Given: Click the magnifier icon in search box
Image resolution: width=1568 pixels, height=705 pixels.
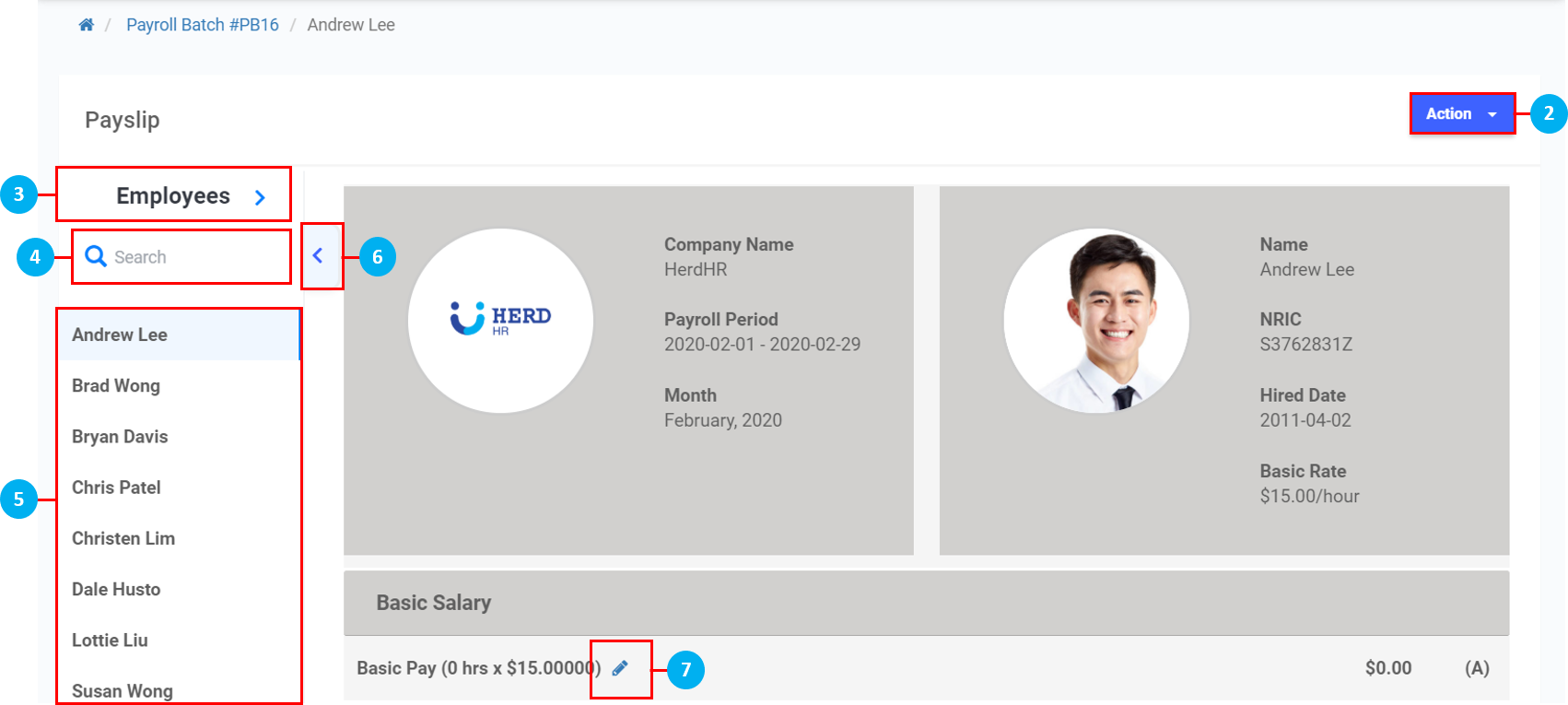Looking at the screenshot, I should coord(95,256).
